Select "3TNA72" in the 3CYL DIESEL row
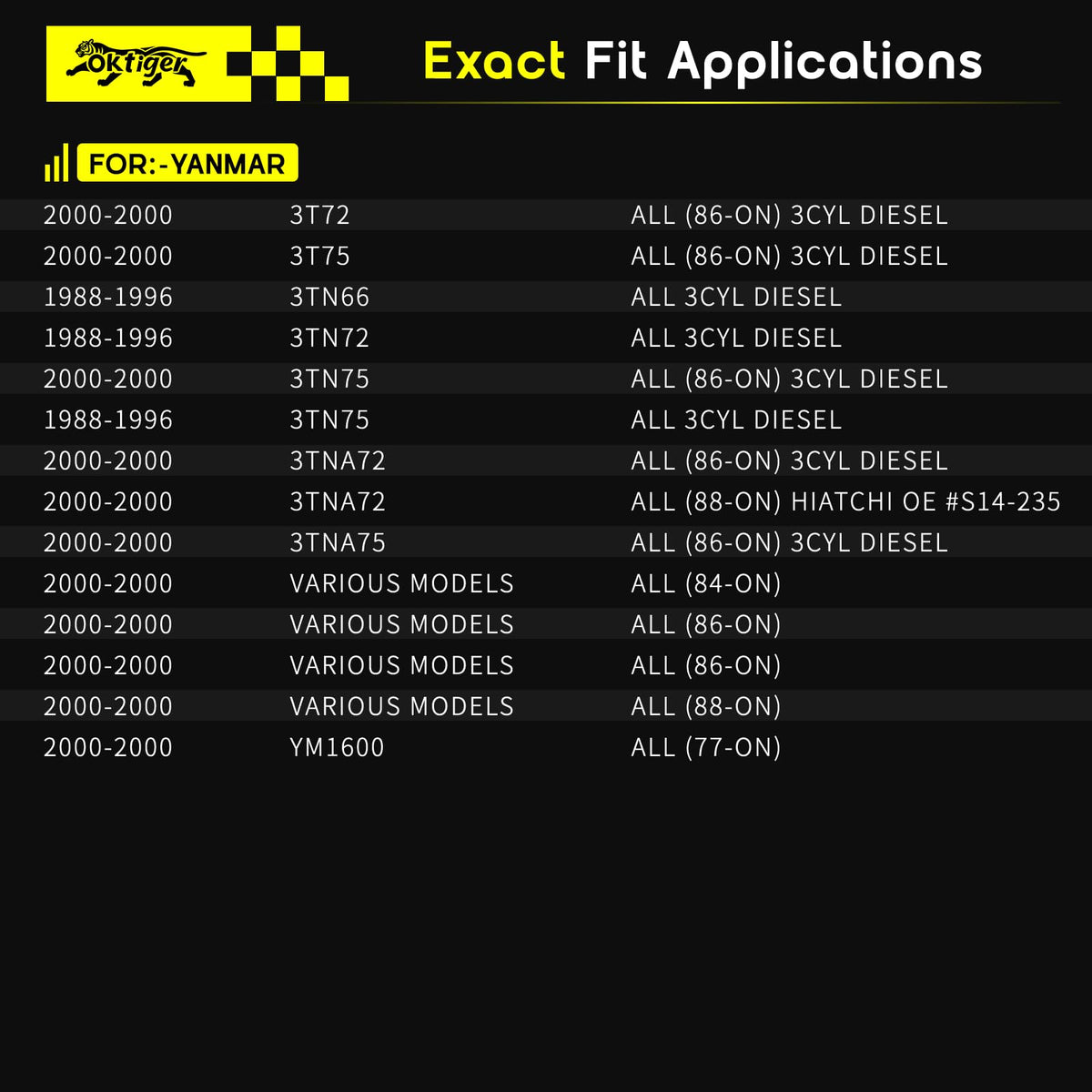 (338, 460)
